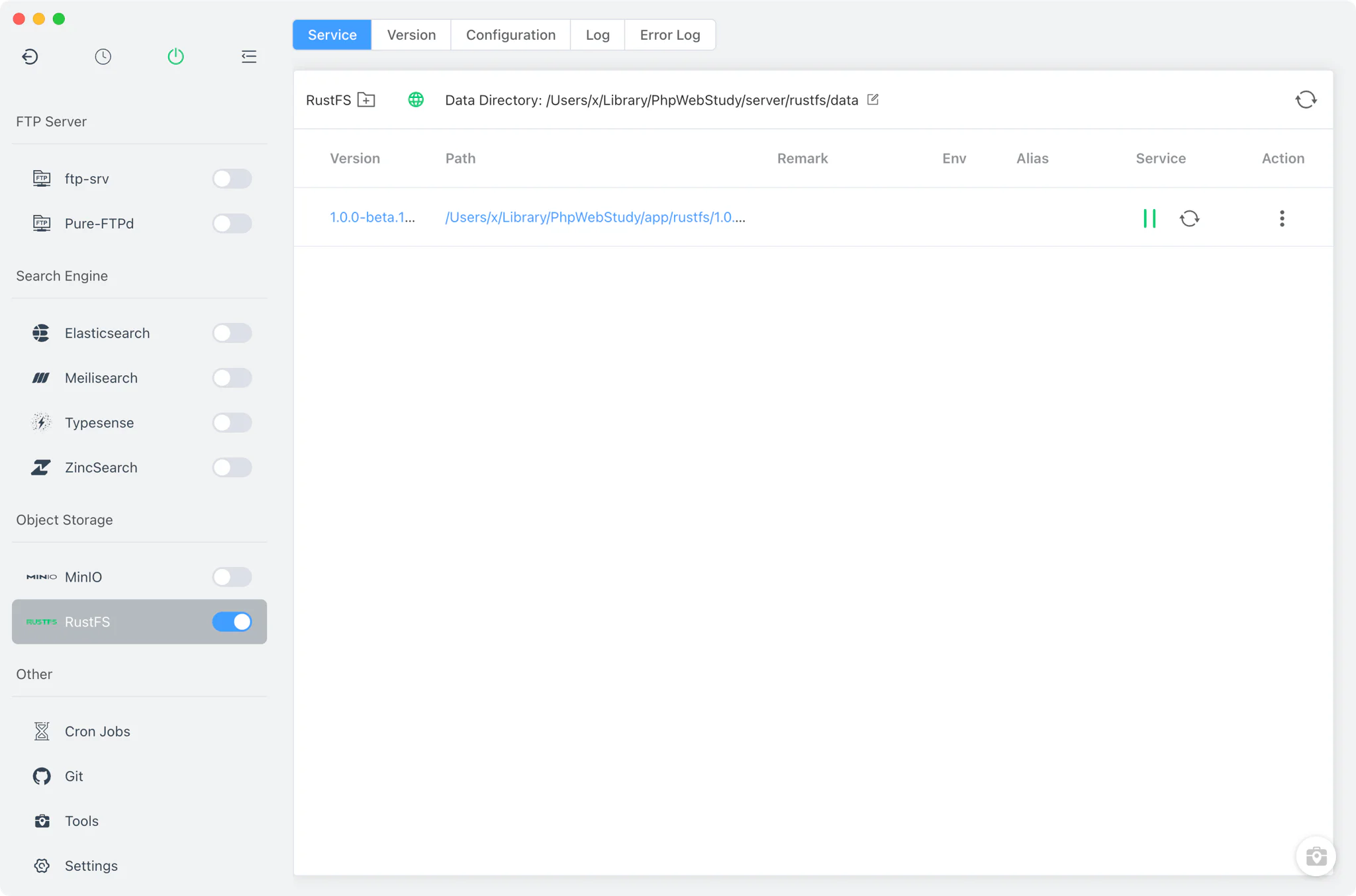Click the Env column header

point(954,158)
